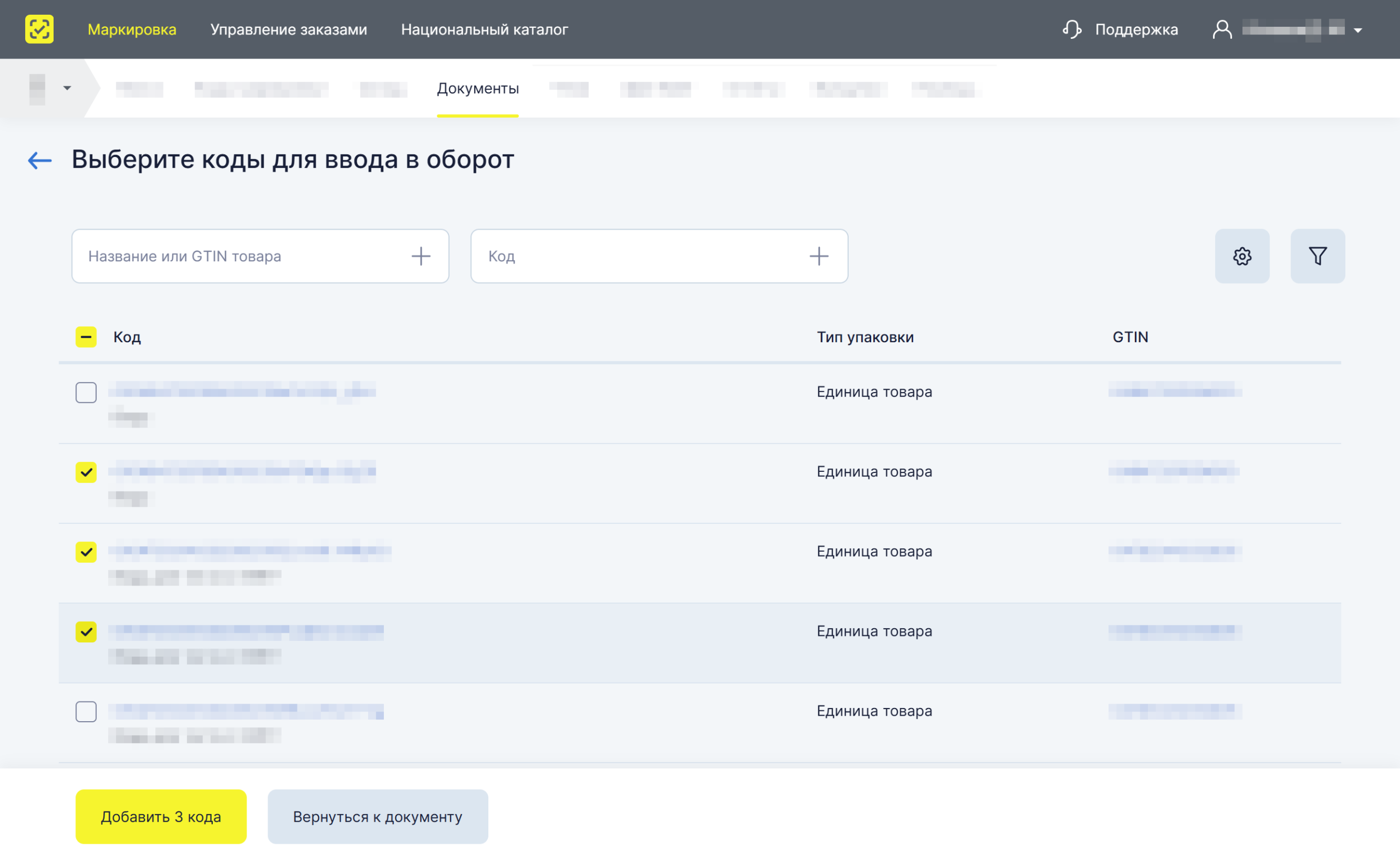Image resolution: width=1400 pixels, height=865 pixels.
Task: Go to Управление заказами
Action: click(x=288, y=29)
